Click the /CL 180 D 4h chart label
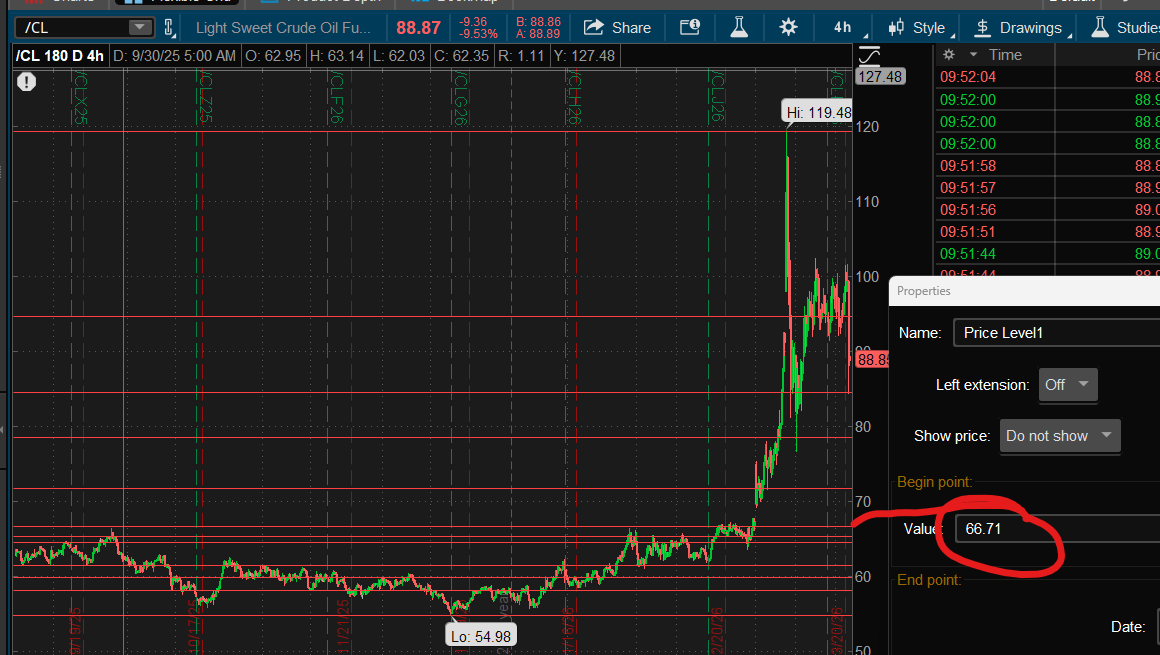1160x655 pixels. (x=60, y=56)
